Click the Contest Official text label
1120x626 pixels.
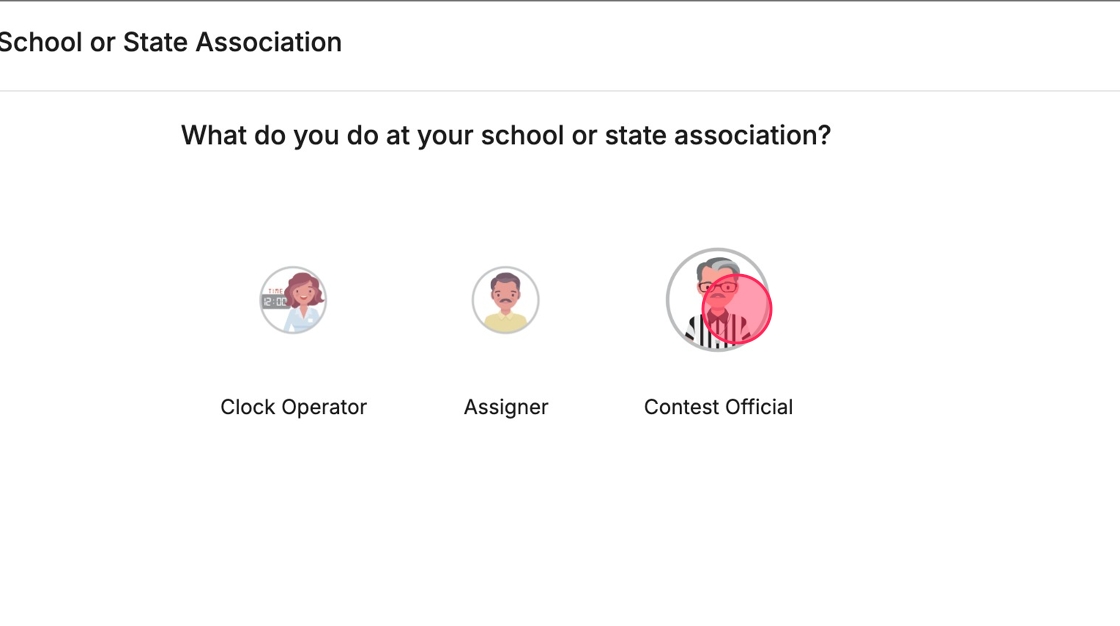click(718, 407)
